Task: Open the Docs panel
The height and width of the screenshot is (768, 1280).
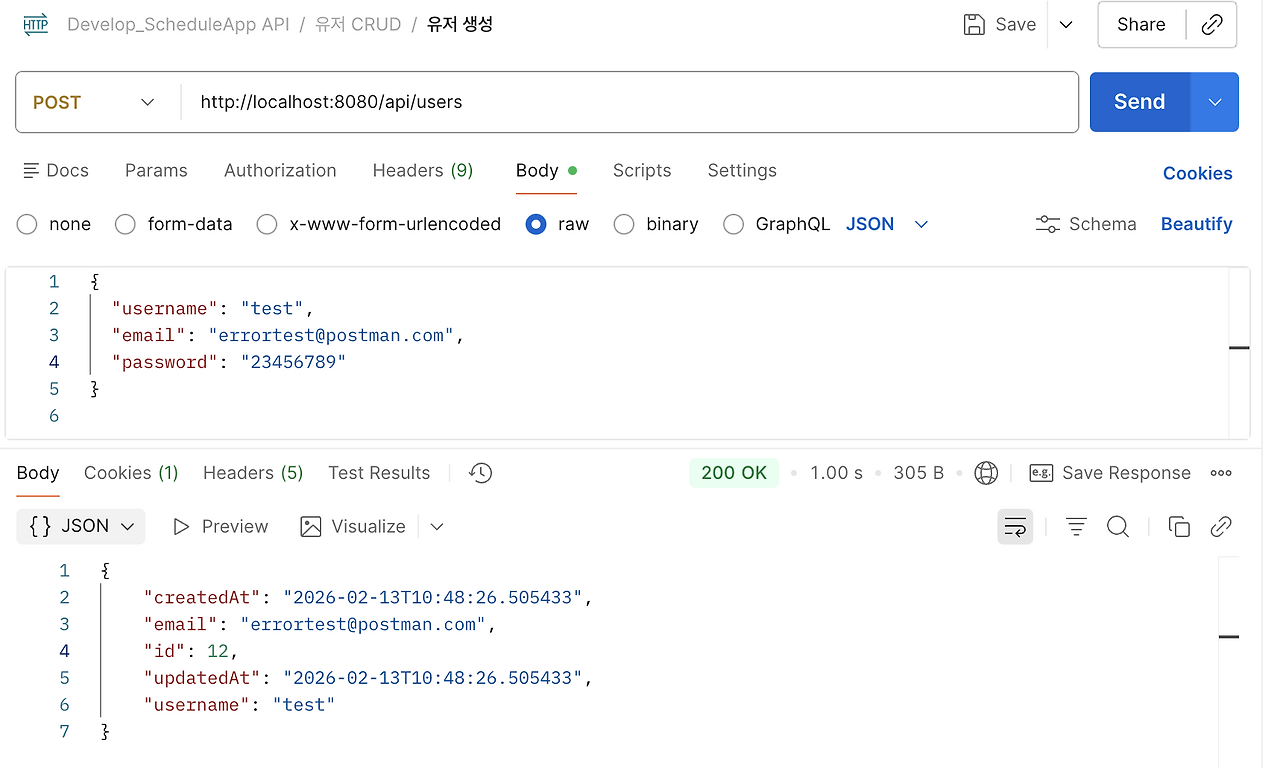Action: coord(56,170)
